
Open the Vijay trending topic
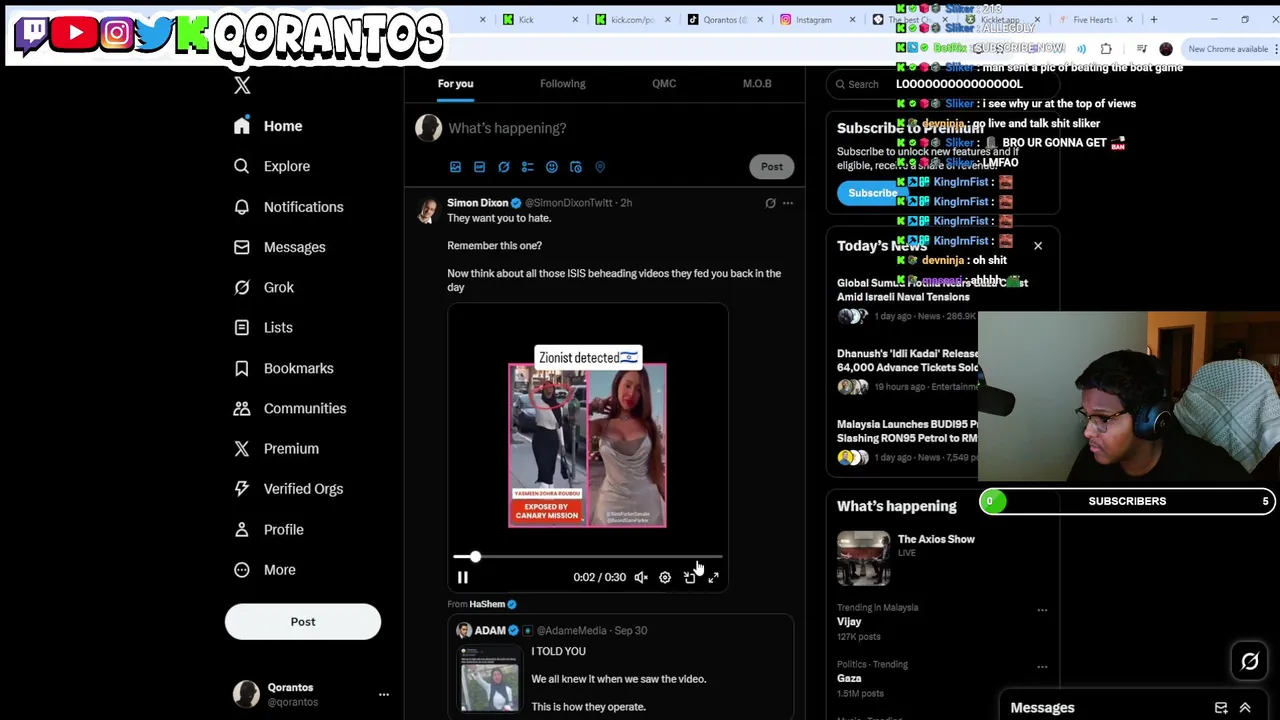tap(849, 622)
